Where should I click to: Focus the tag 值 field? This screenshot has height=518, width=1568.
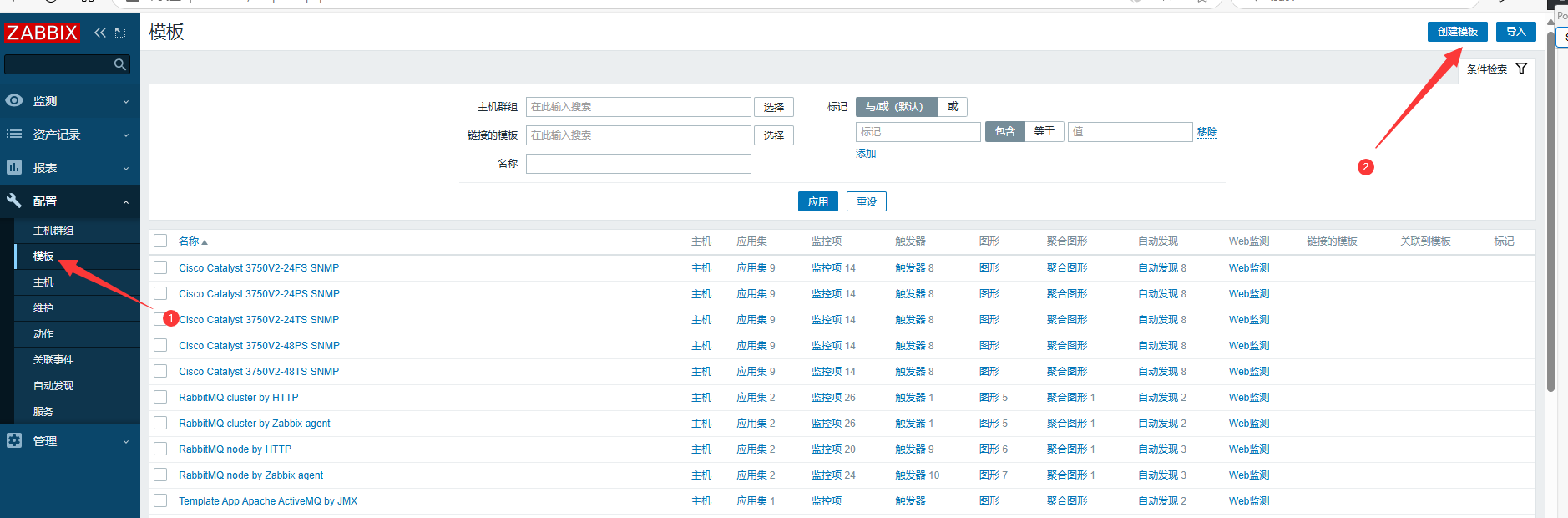pyautogui.click(x=1130, y=132)
